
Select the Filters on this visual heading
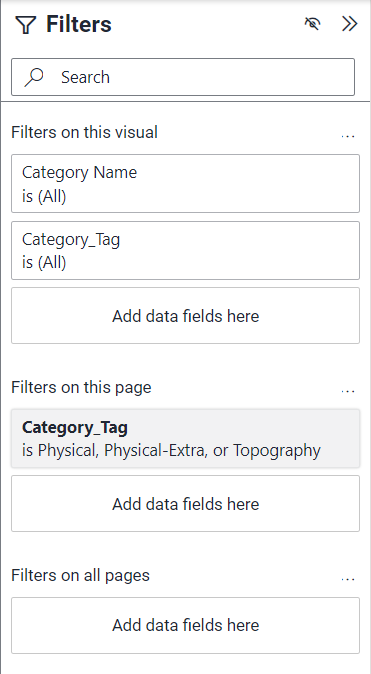(x=84, y=132)
